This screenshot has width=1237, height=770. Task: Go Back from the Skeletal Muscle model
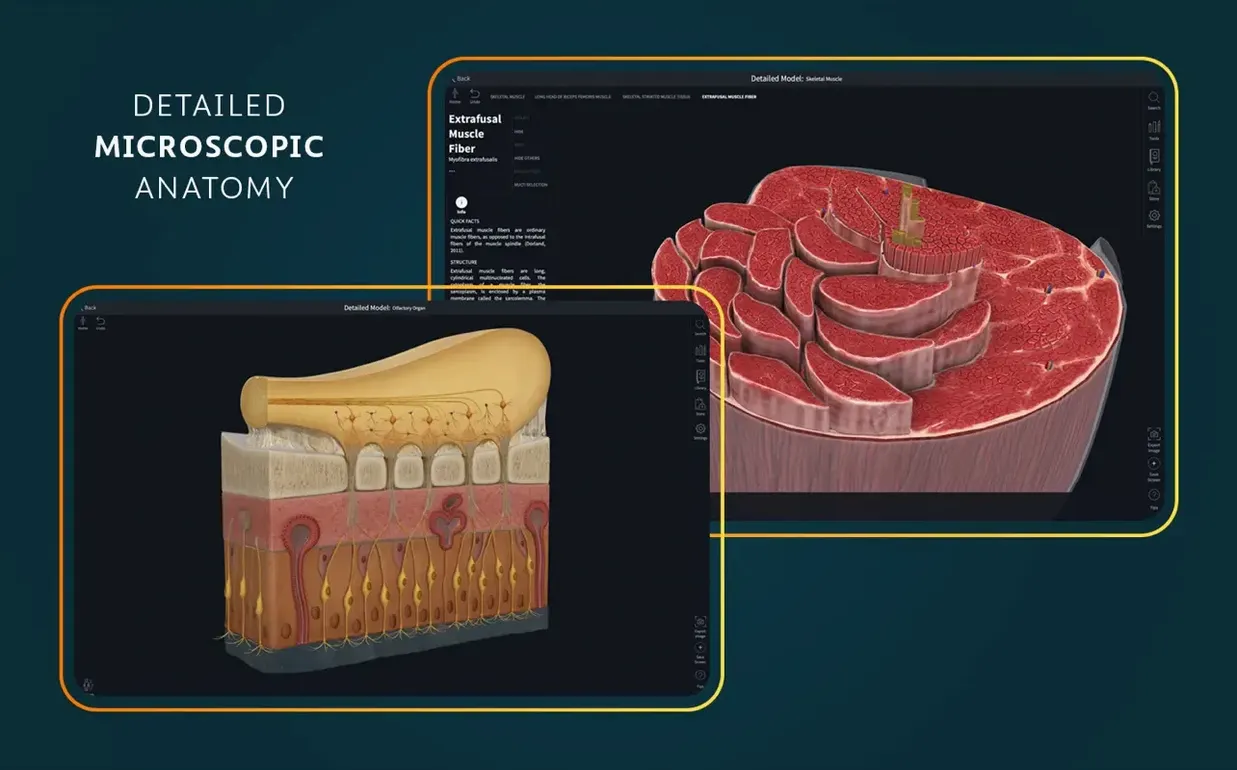point(460,78)
